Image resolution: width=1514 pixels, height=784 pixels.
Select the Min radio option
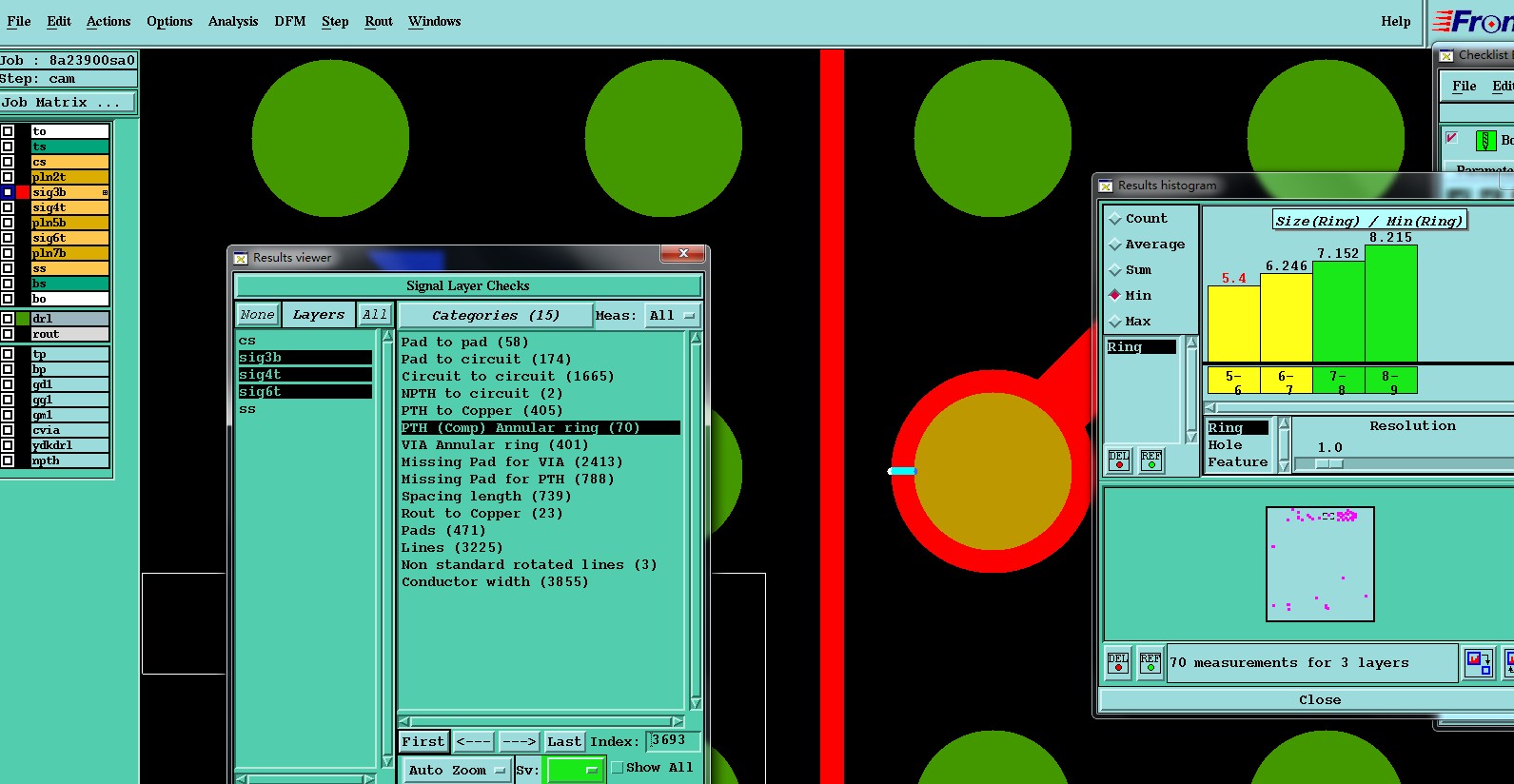click(x=1115, y=295)
